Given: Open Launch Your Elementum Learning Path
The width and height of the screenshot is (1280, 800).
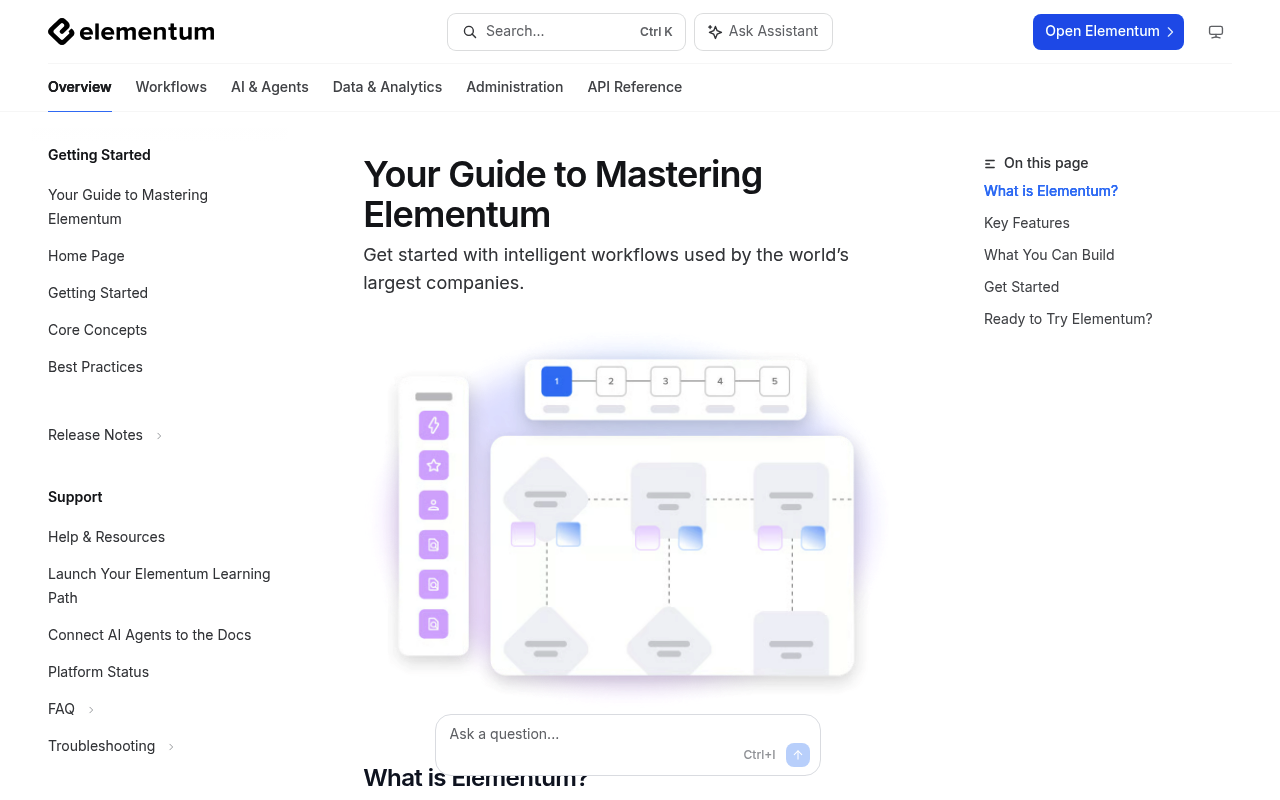Looking at the screenshot, I should coord(159,586).
